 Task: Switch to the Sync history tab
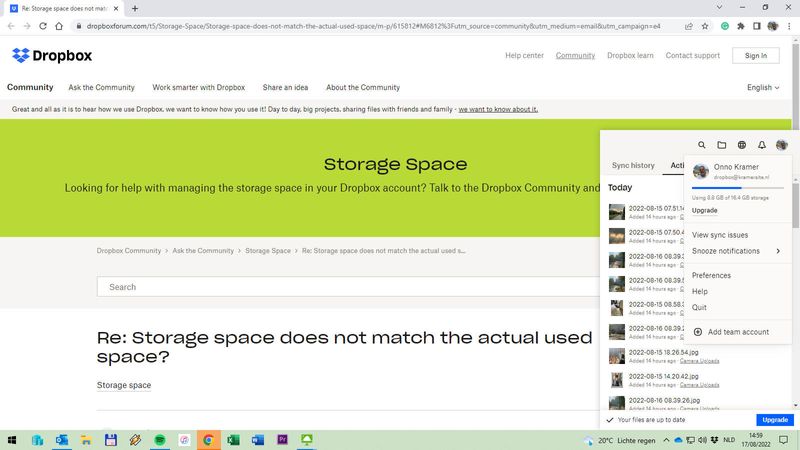tap(633, 165)
